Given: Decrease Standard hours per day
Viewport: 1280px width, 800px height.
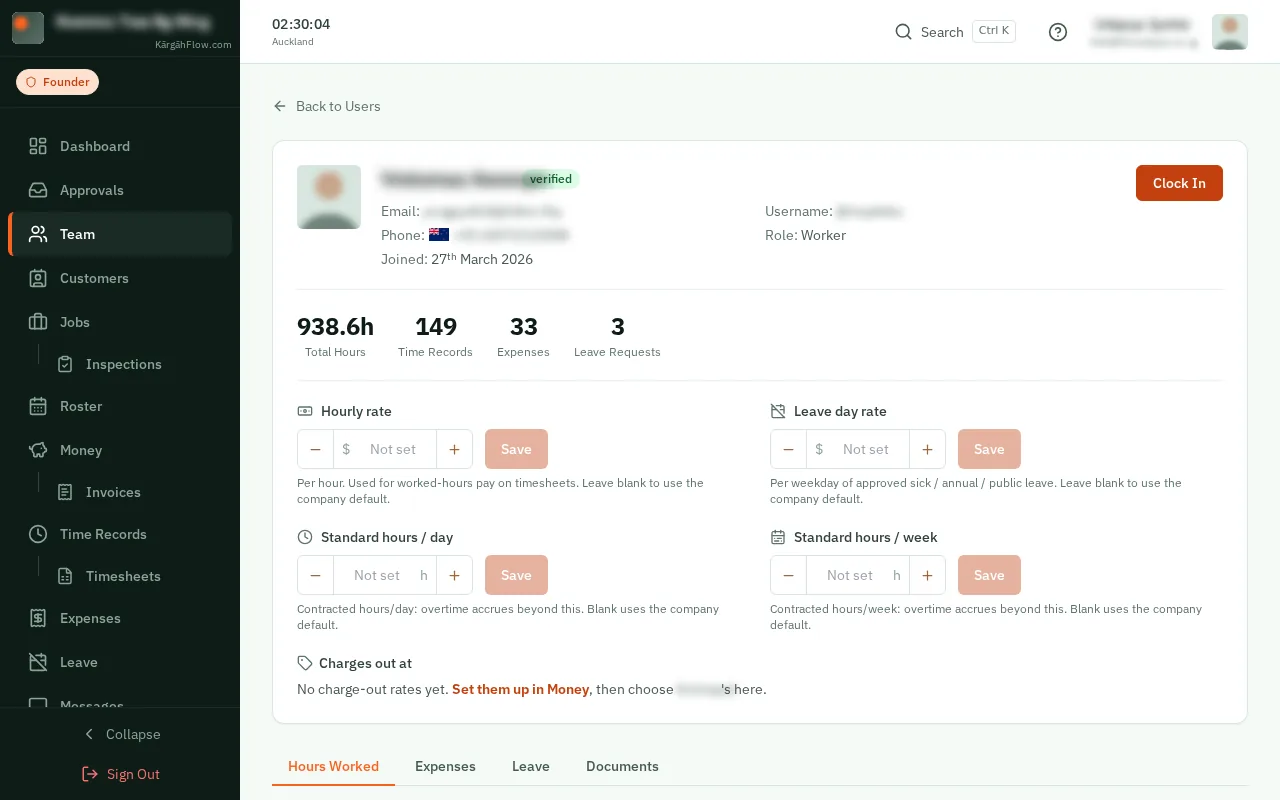Looking at the screenshot, I should pos(315,575).
